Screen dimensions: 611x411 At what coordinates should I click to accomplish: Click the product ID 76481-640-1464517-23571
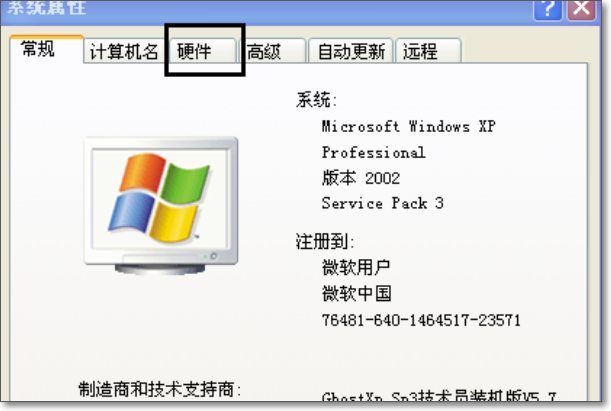click(x=421, y=320)
